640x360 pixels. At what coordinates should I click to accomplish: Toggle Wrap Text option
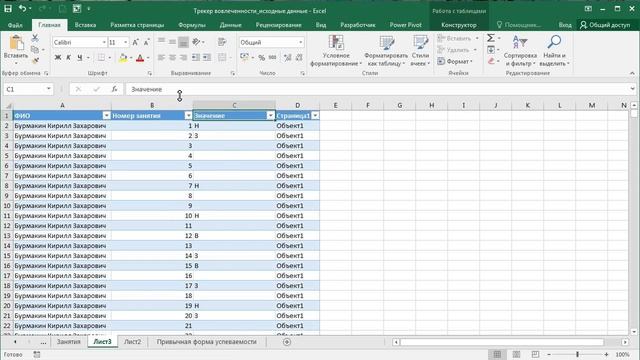tap(222, 42)
